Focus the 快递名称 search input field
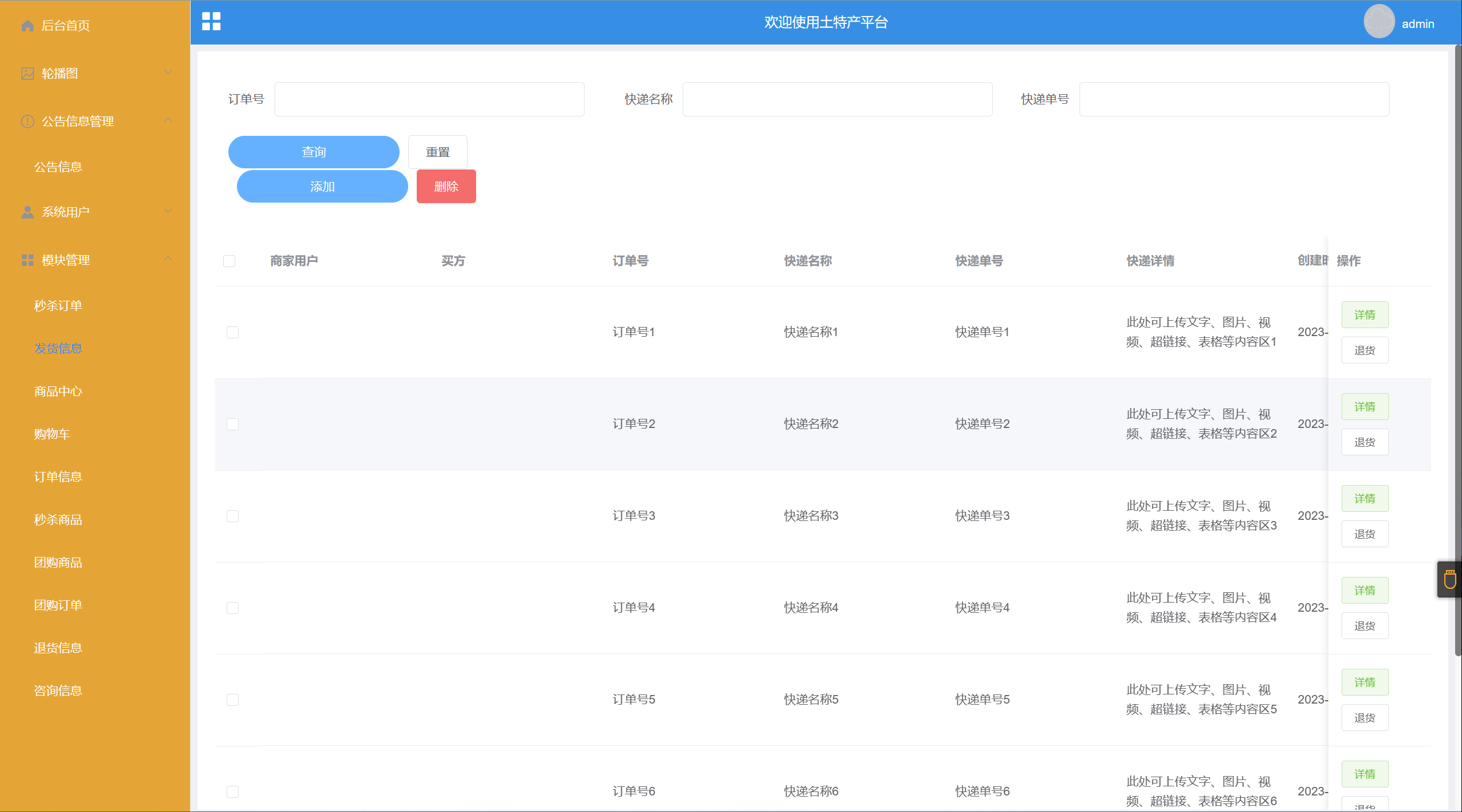Image resolution: width=1462 pixels, height=812 pixels. (x=837, y=99)
